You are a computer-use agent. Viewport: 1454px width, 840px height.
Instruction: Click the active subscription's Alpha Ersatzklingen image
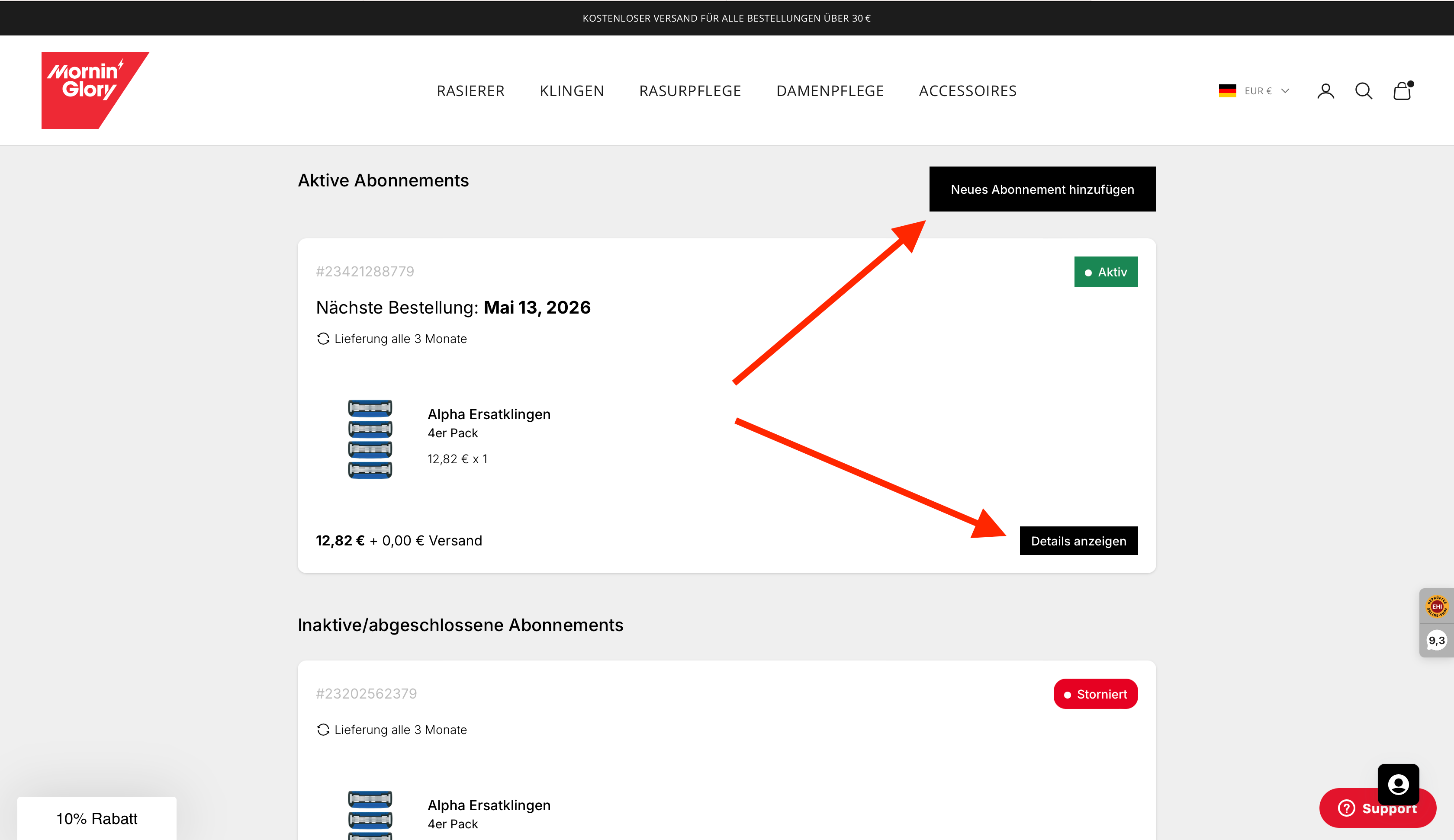pos(370,439)
